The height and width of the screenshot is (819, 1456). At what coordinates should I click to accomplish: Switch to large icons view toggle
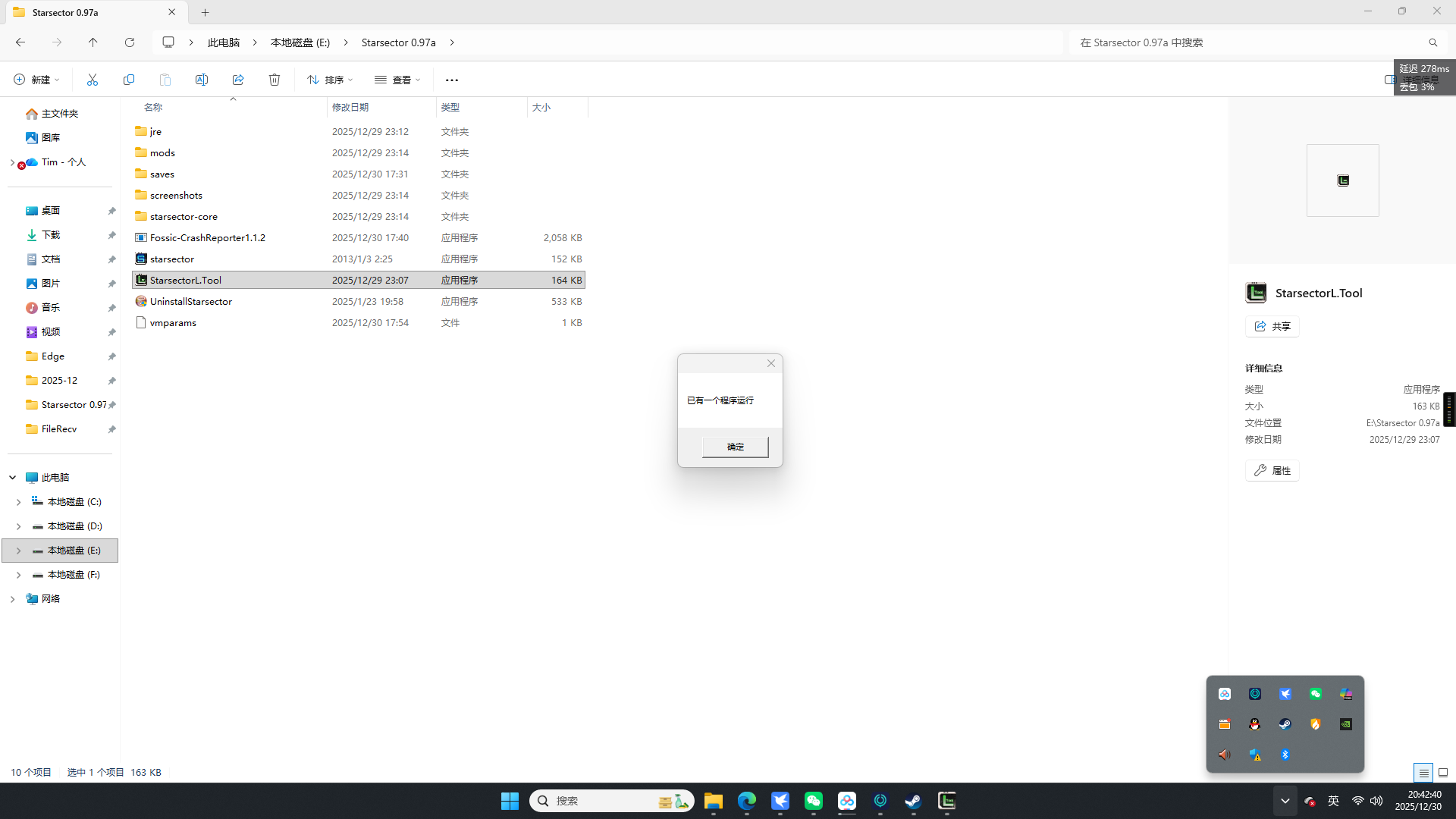click(x=1443, y=773)
